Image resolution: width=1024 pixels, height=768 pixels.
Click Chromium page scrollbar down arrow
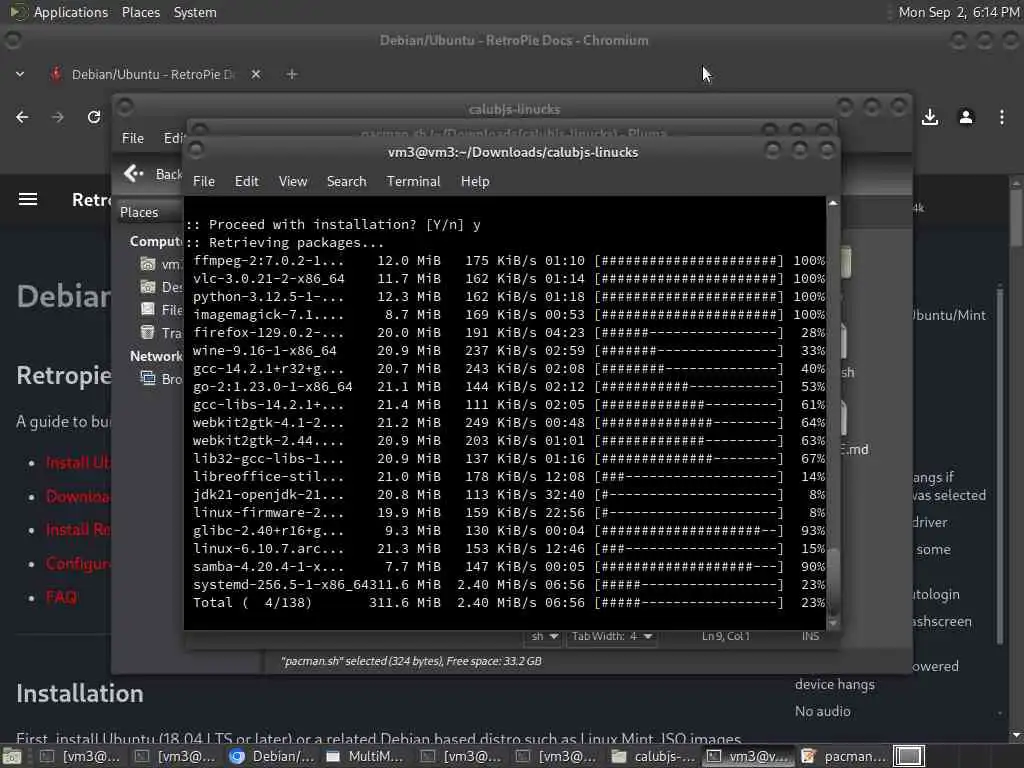[1016, 735]
